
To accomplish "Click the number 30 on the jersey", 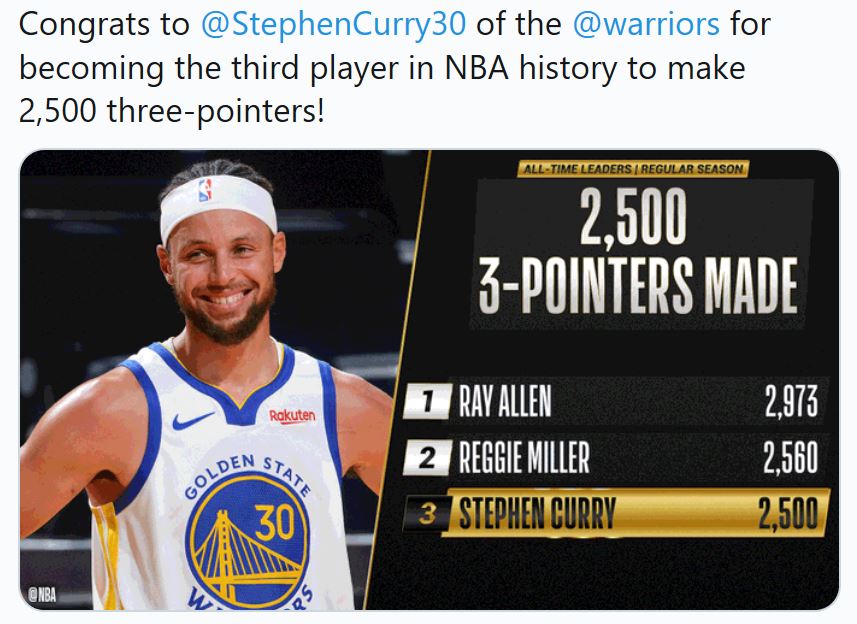I will click(274, 522).
